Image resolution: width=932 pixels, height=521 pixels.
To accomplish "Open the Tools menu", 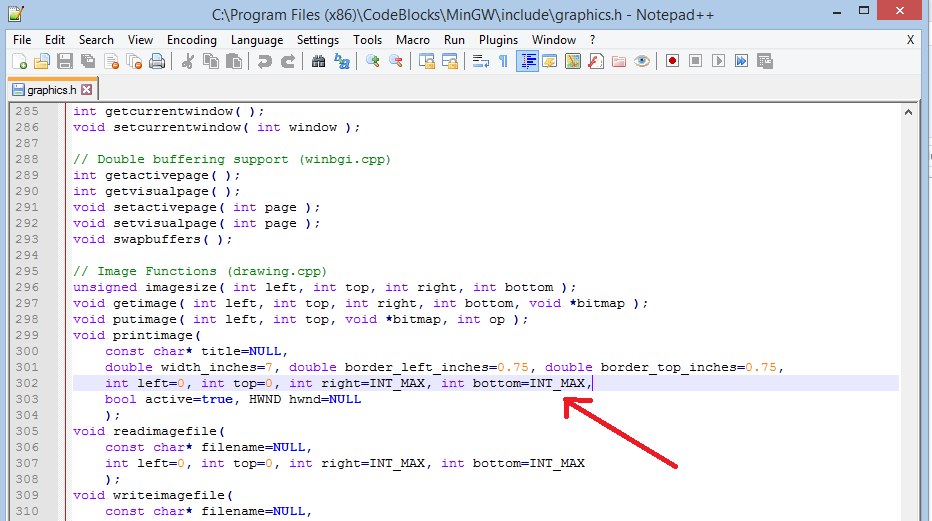I will (367, 40).
